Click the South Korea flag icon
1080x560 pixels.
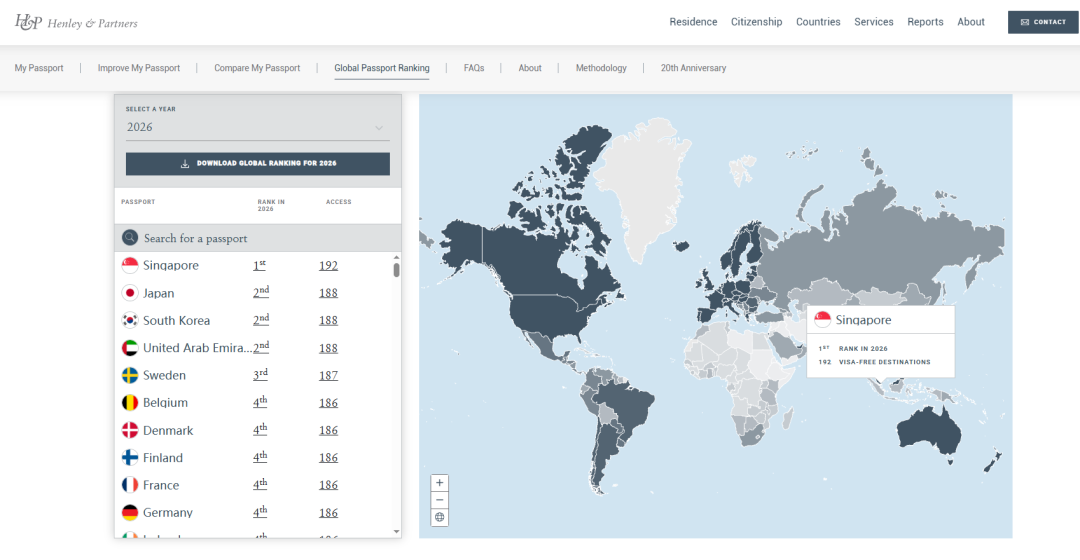(x=129, y=320)
